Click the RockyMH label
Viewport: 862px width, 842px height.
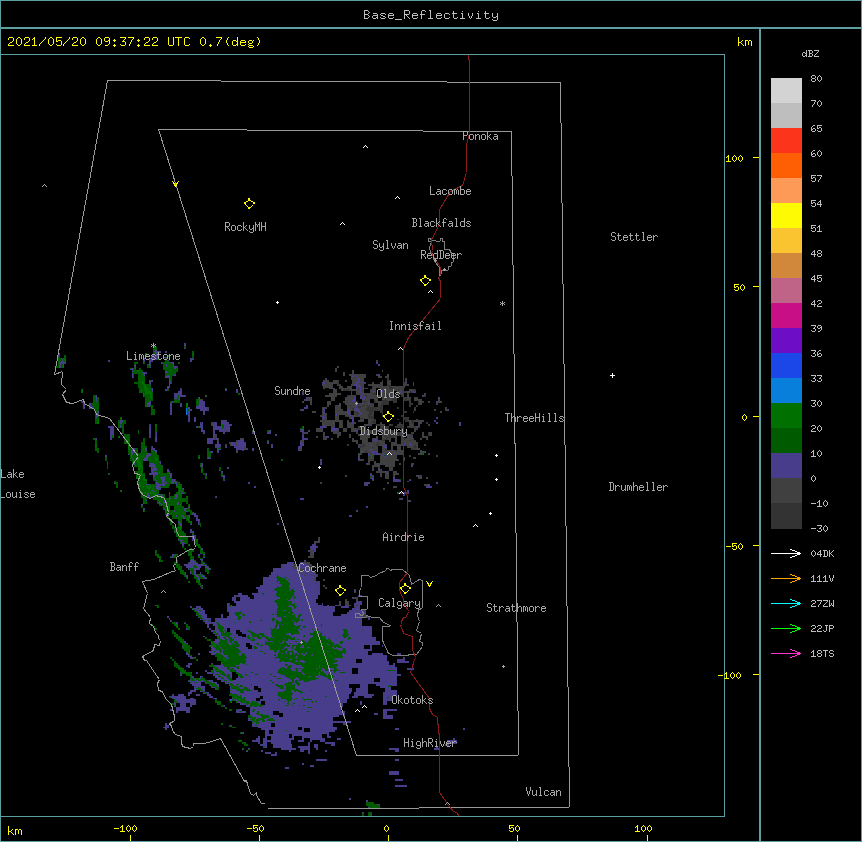tap(245, 227)
